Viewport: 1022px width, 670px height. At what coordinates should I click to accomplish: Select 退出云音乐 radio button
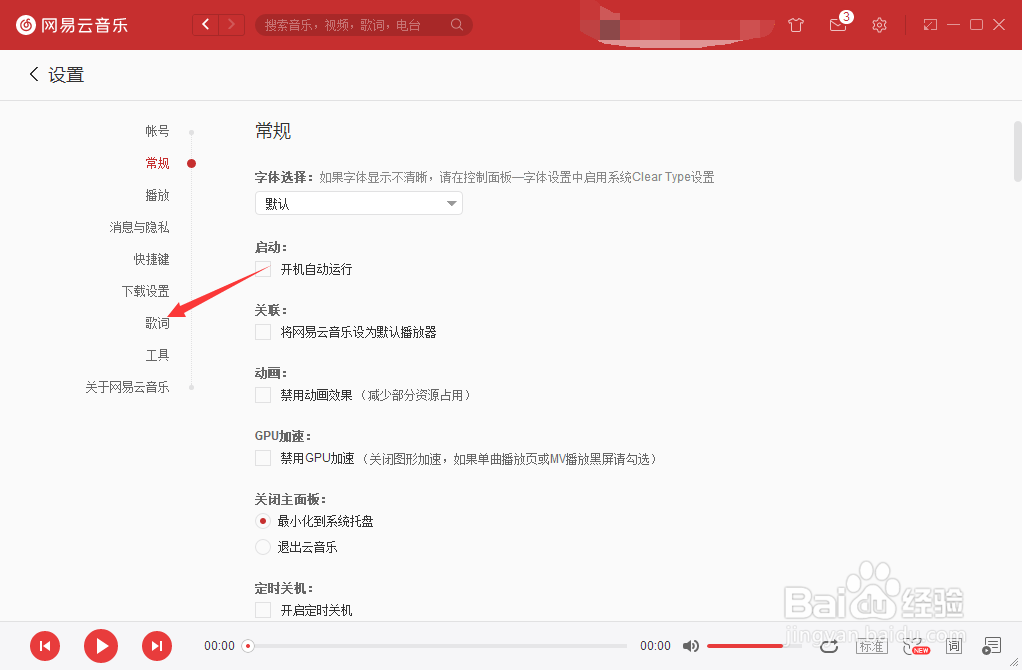[262, 547]
